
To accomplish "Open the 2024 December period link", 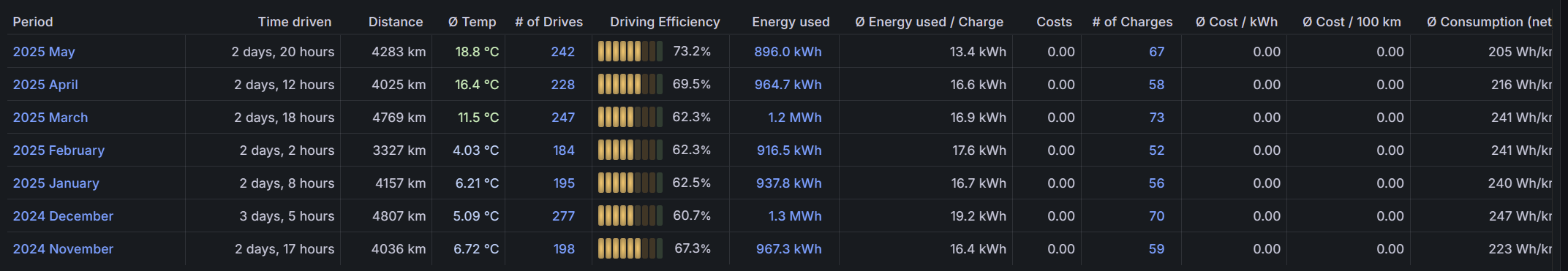I will [x=63, y=216].
